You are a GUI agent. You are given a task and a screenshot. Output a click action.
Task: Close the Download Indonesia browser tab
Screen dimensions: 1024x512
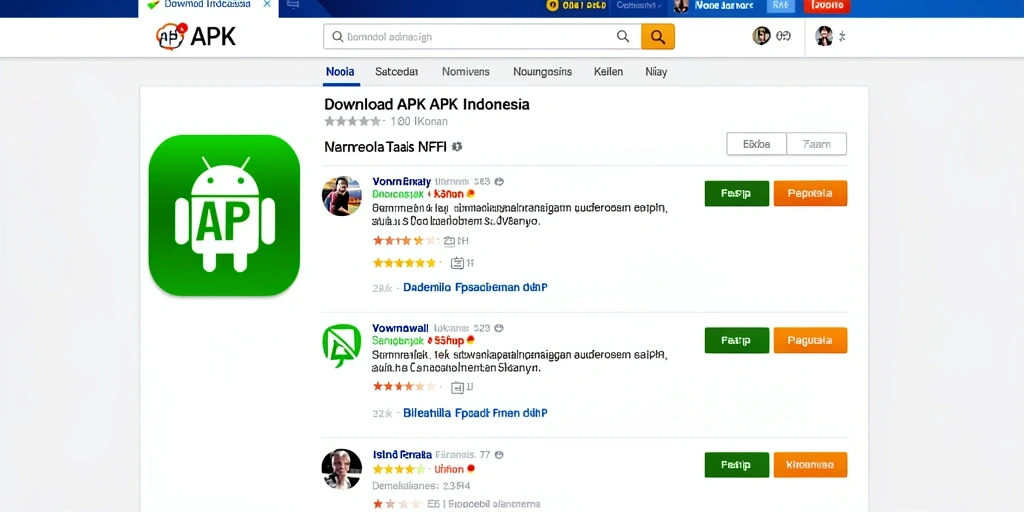pyautogui.click(x=266, y=4)
